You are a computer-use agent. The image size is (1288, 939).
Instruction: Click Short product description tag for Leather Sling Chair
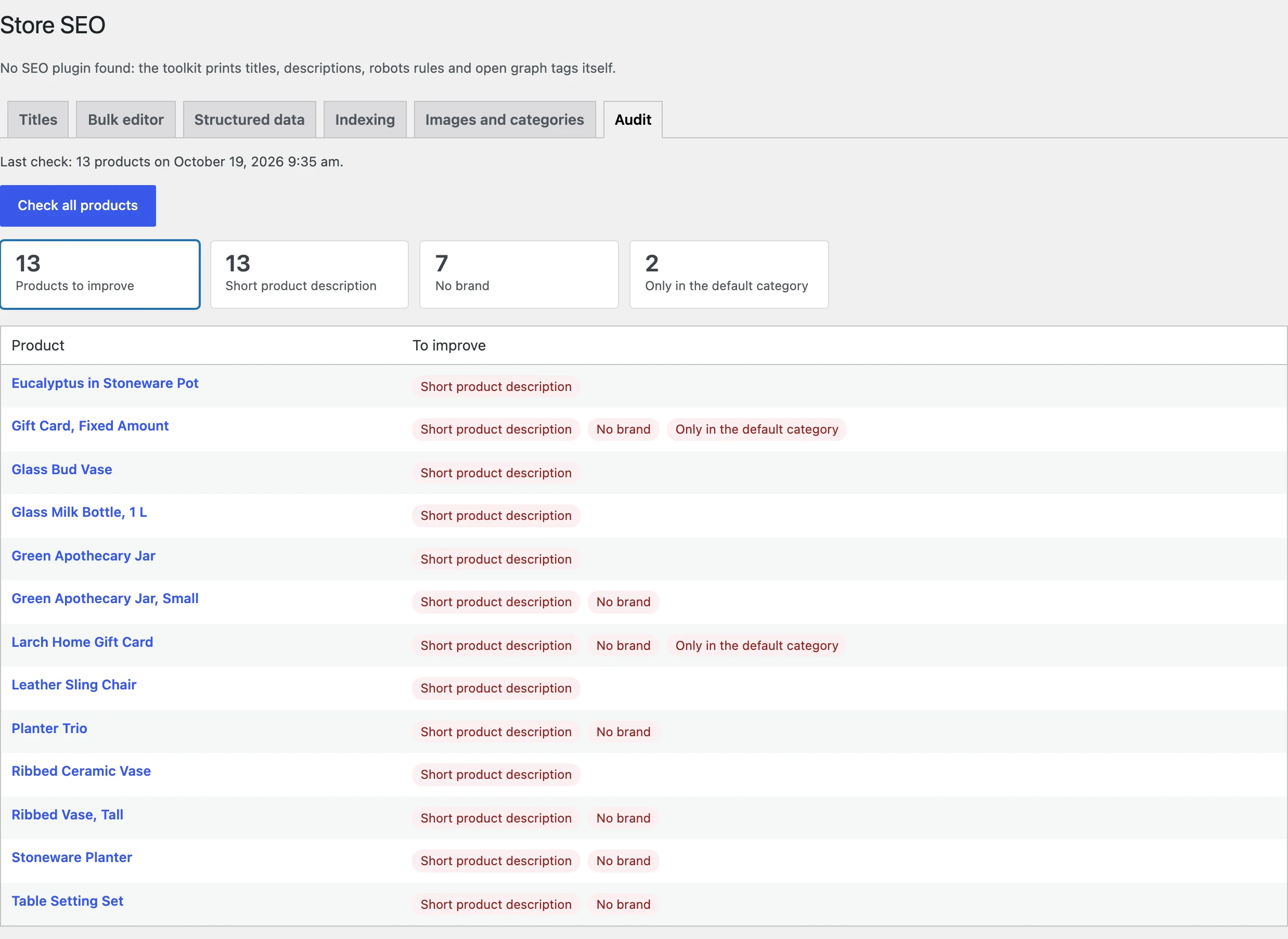(x=496, y=688)
